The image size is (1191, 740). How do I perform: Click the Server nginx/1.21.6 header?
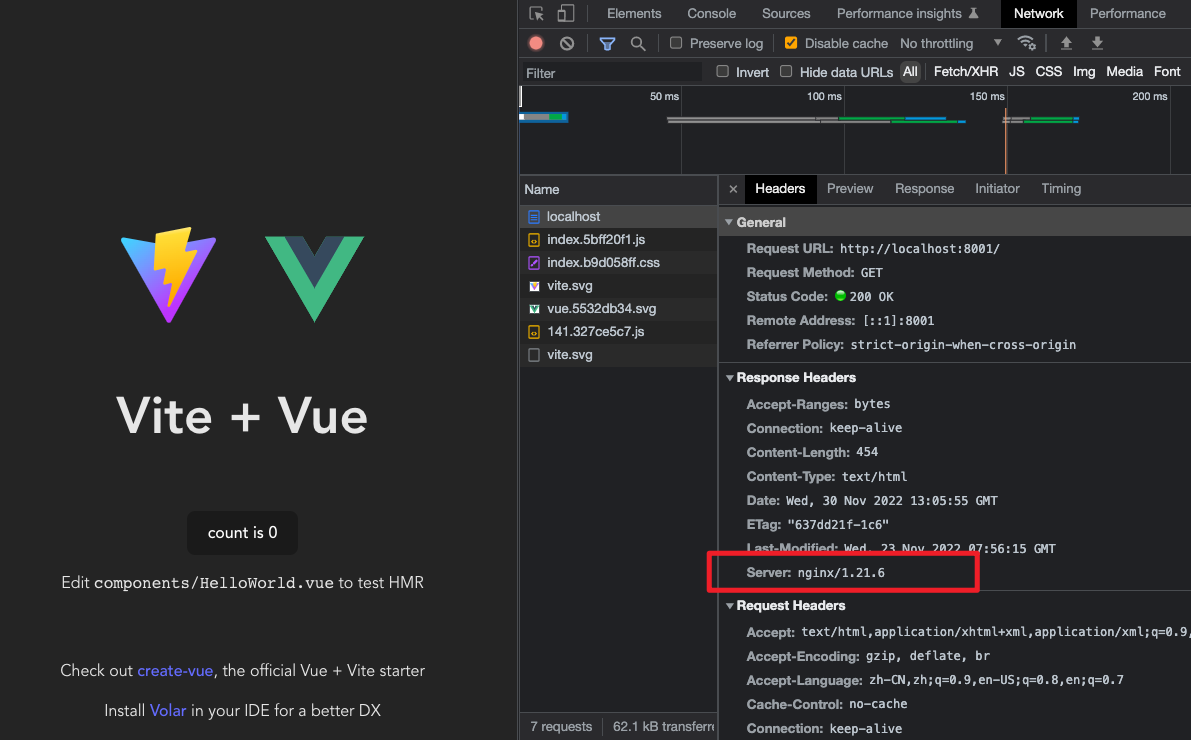point(815,573)
